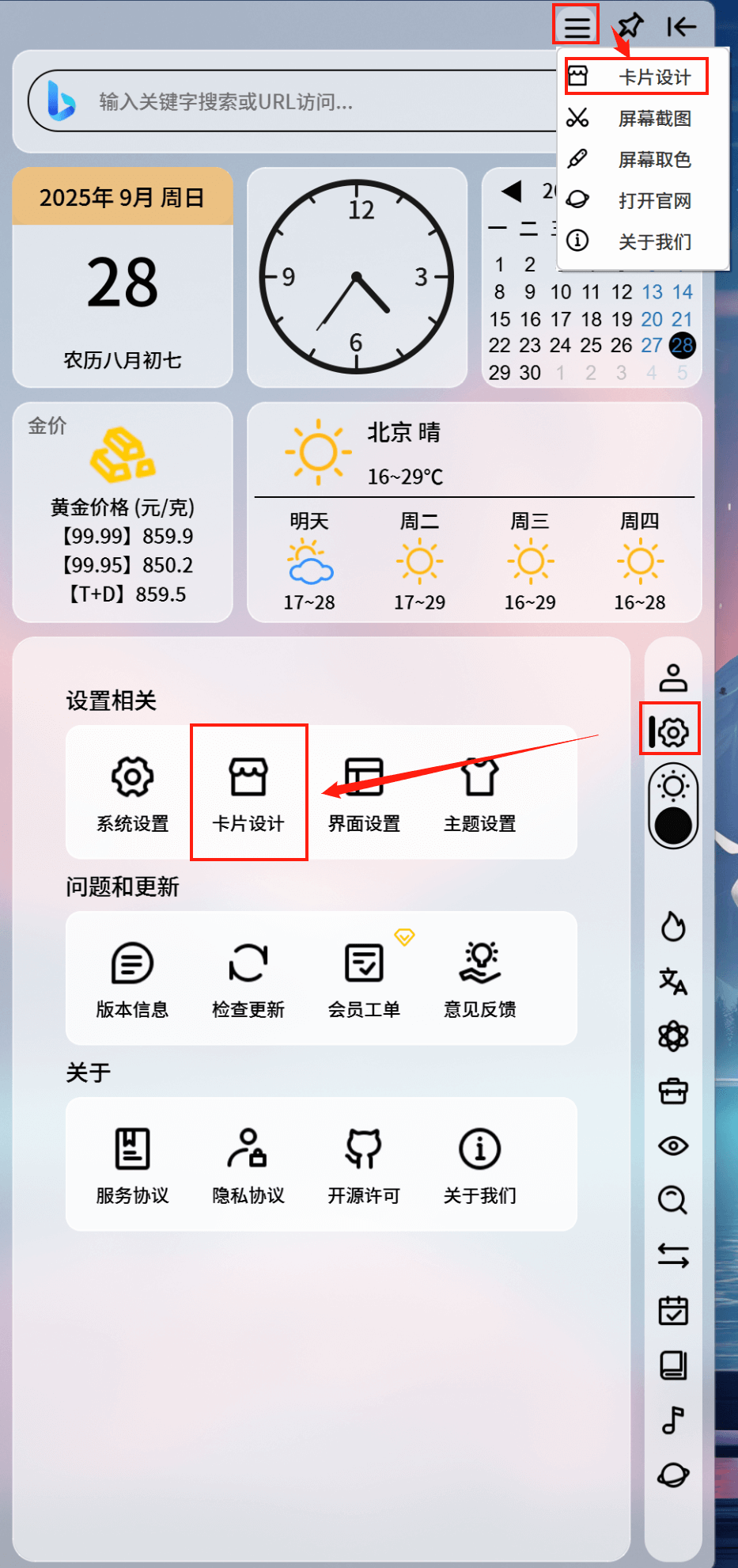Click the search or URL input field
738x1568 pixels.
[293, 102]
